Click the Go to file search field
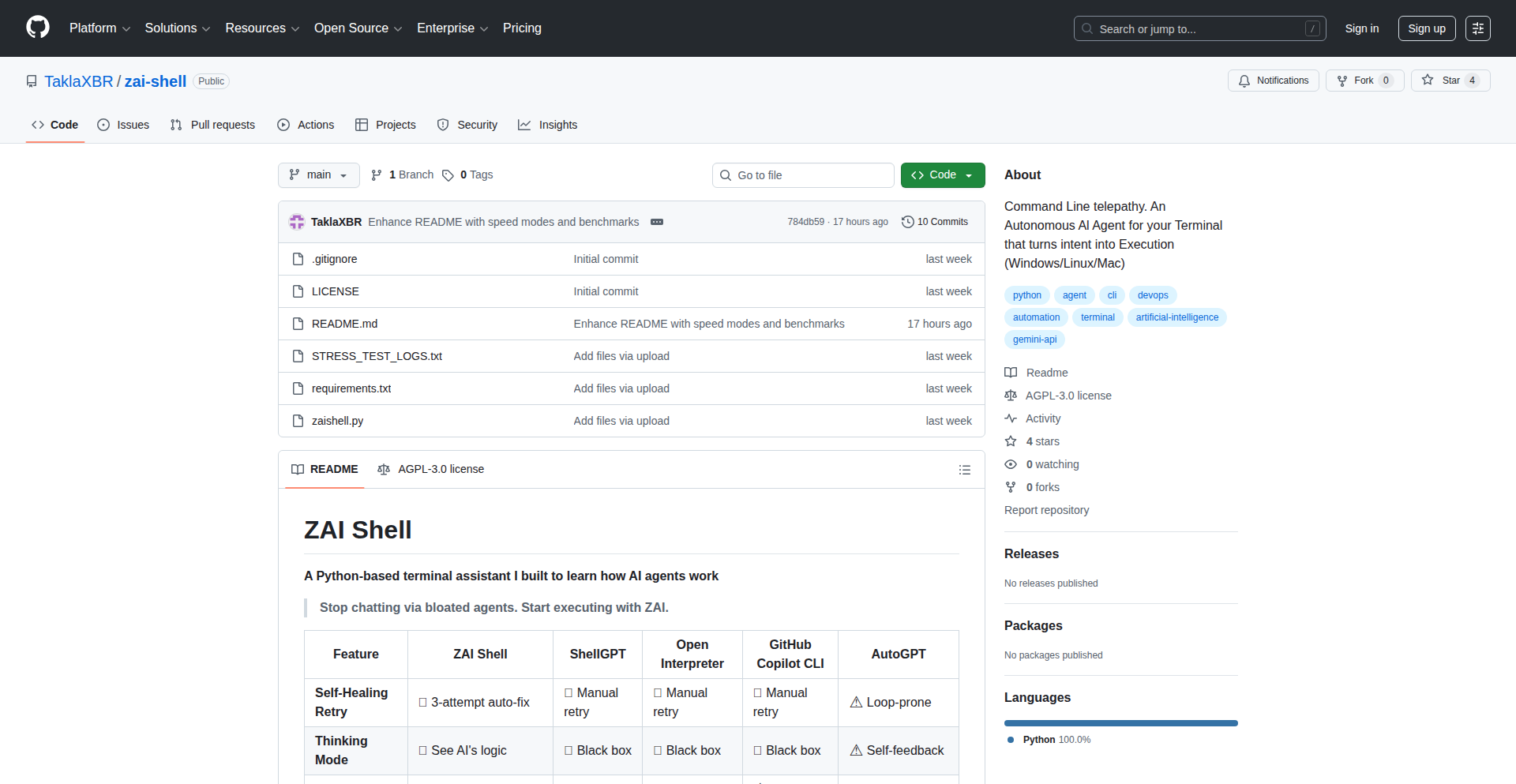The width and height of the screenshot is (1516, 784). point(803,175)
